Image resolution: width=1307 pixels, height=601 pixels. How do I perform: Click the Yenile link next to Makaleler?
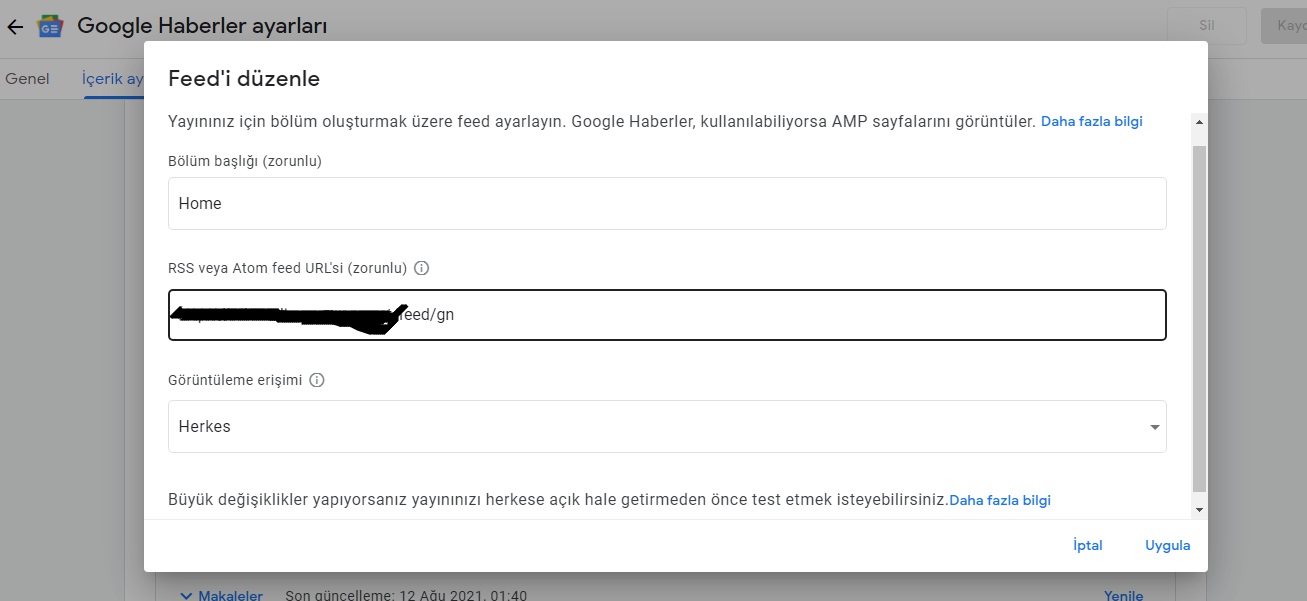point(1123,595)
